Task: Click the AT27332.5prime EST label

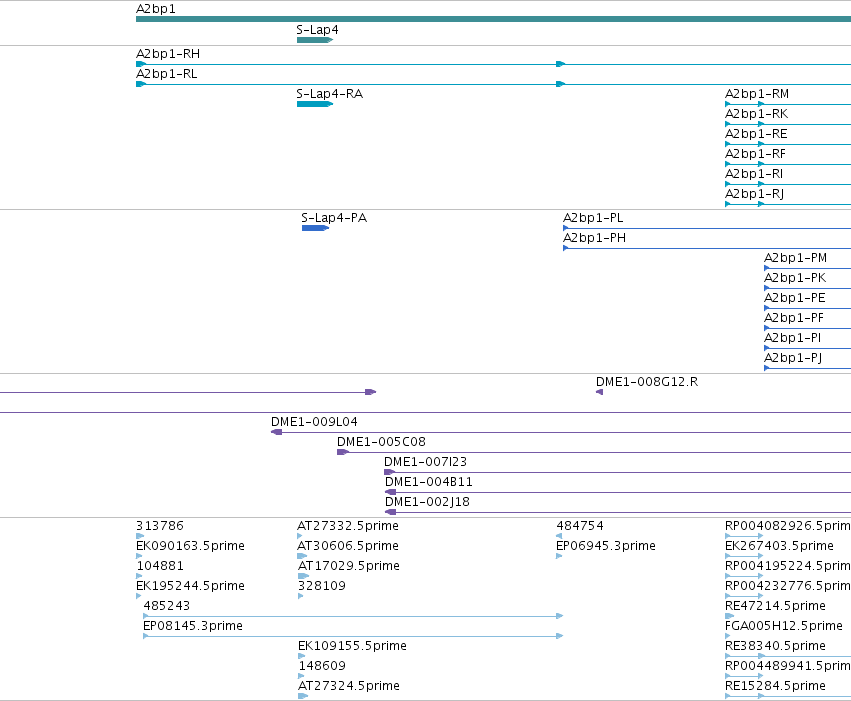Action: click(x=348, y=526)
